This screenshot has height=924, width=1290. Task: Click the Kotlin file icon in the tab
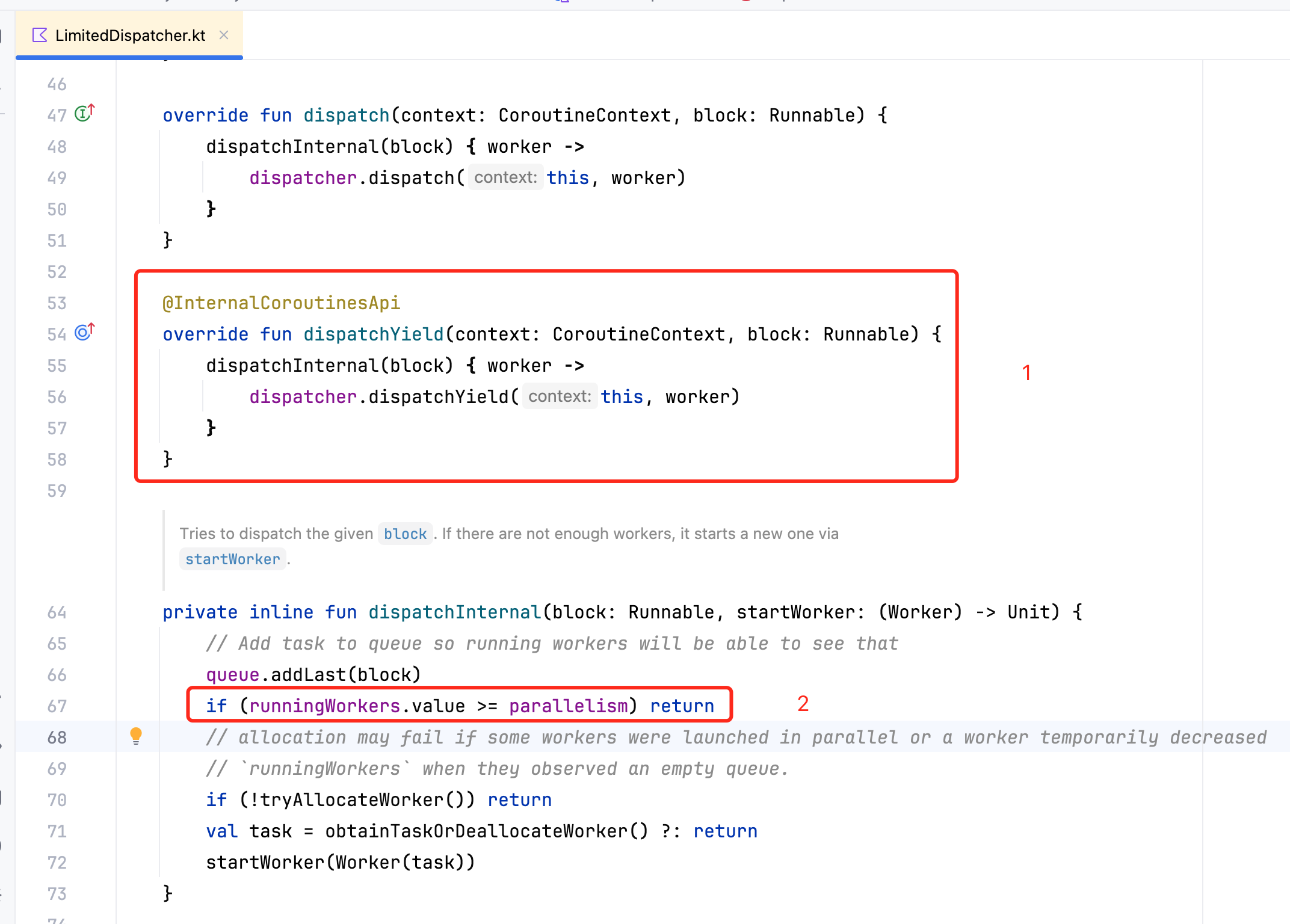tap(40, 35)
